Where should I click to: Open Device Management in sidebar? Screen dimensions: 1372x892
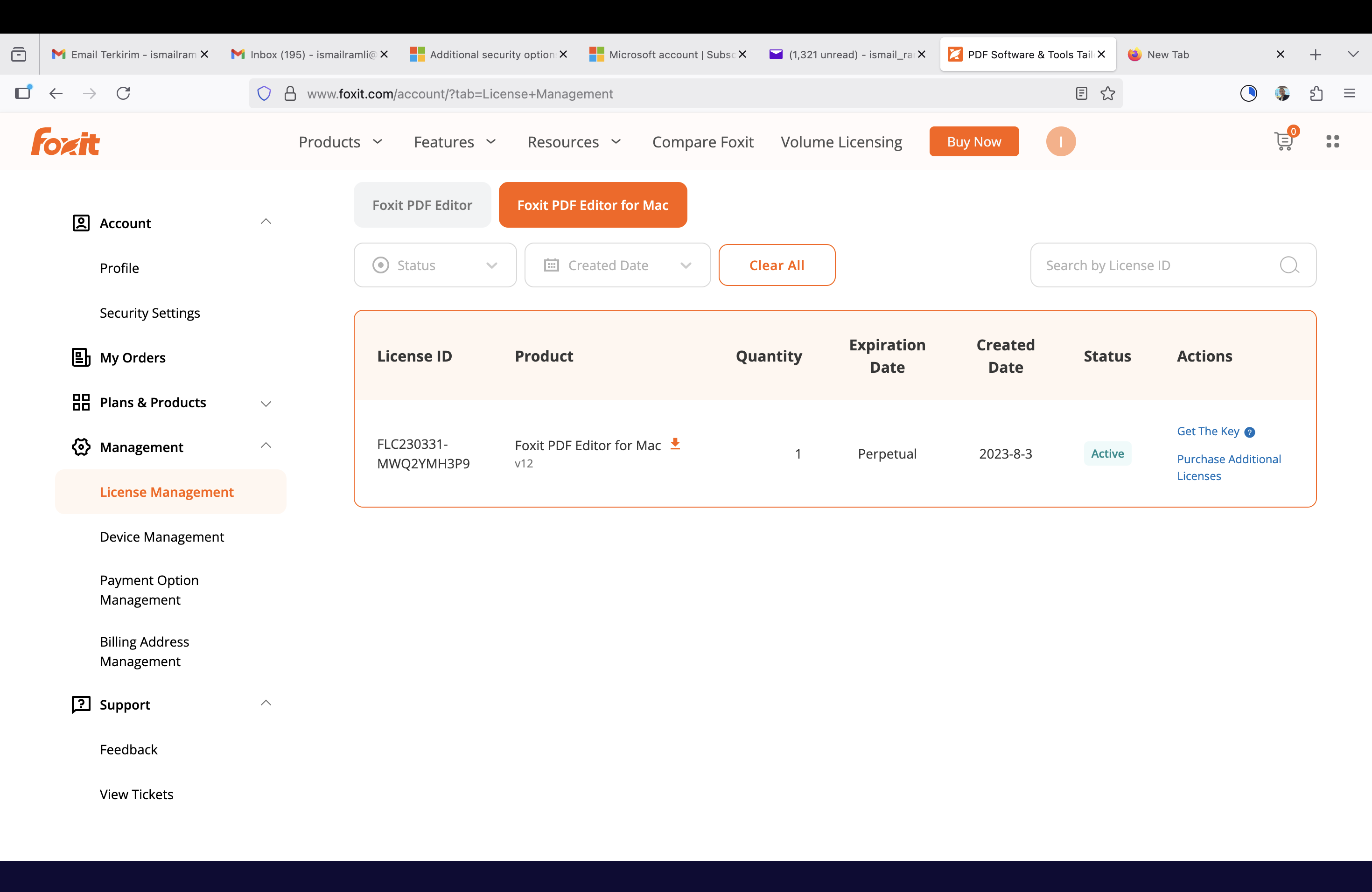[x=162, y=537]
